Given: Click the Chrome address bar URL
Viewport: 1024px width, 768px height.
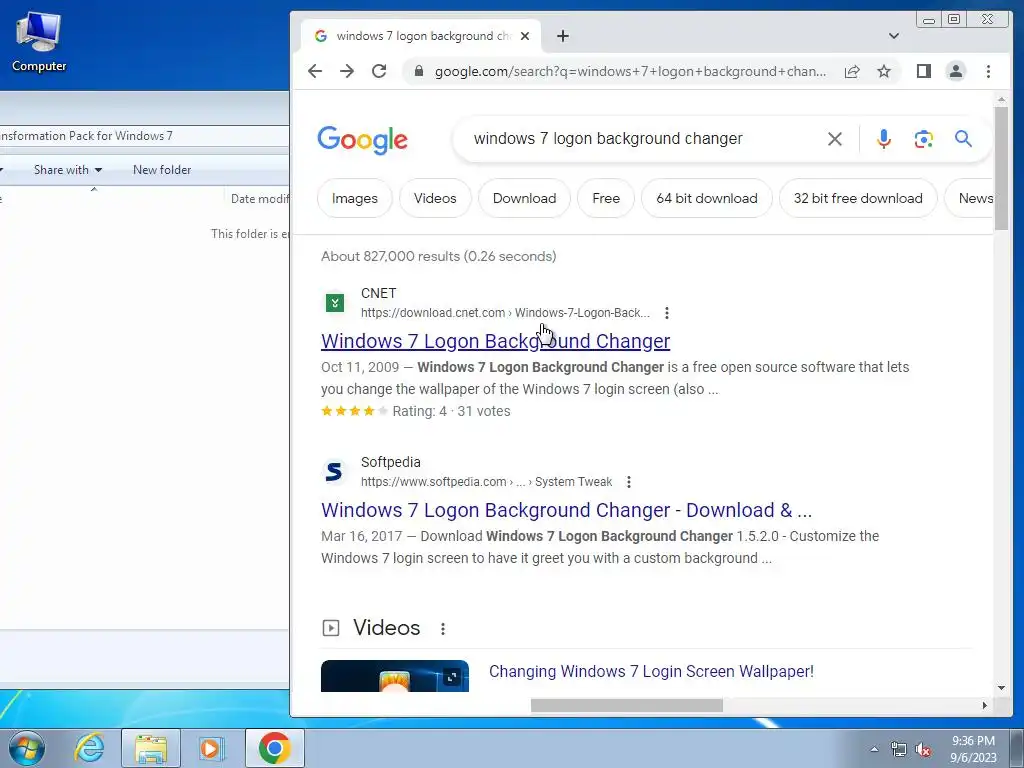Looking at the screenshot, I should (630, 71).
